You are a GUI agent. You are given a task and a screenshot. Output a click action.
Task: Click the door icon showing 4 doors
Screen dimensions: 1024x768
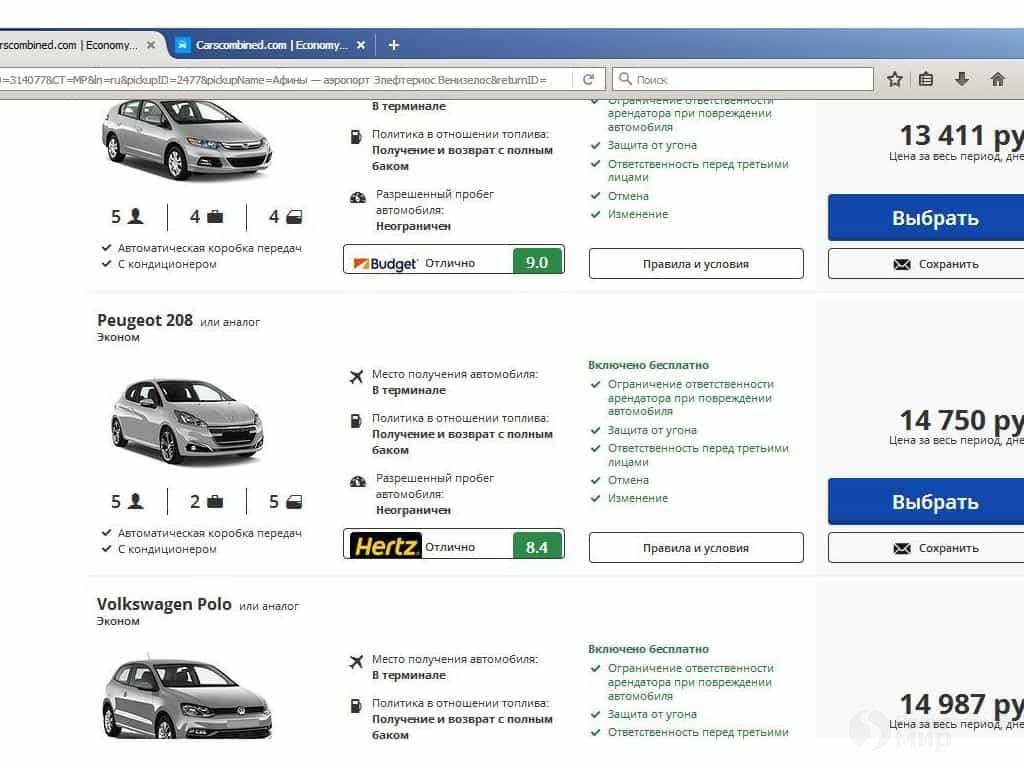[x=295, y=217]
